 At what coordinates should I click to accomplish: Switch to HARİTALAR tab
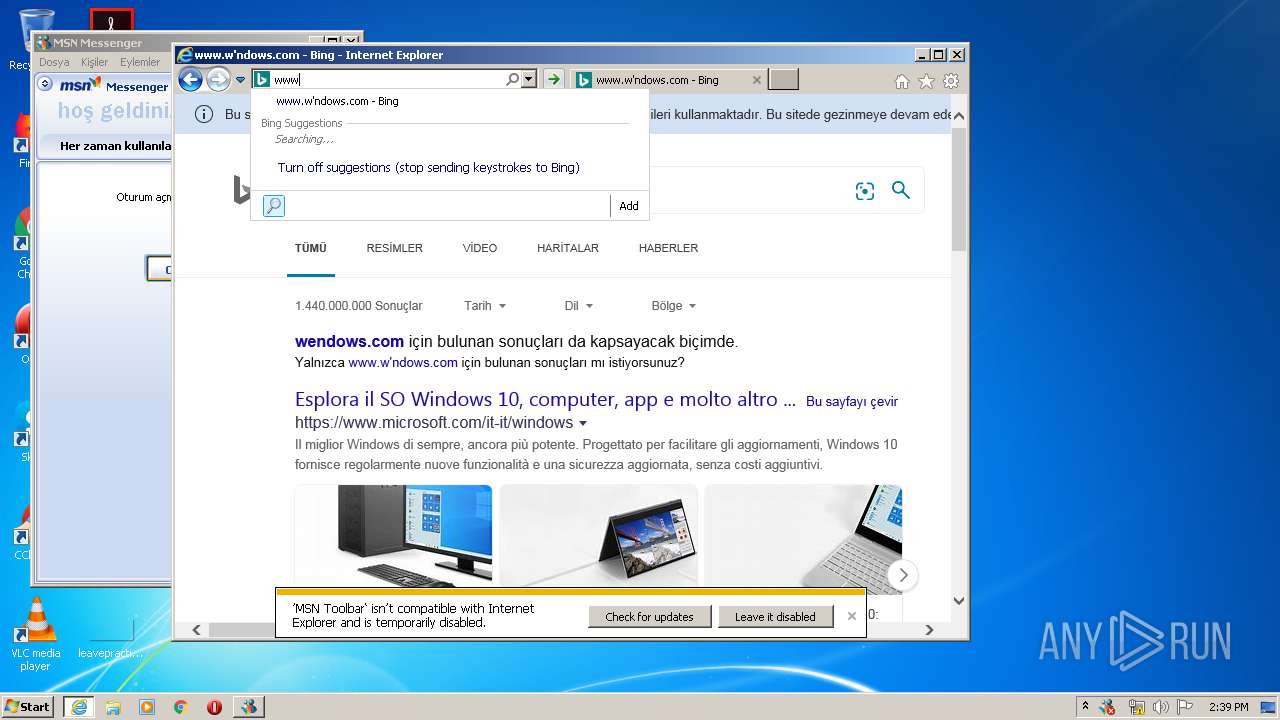pyautogui.click(x=568, y=248)
